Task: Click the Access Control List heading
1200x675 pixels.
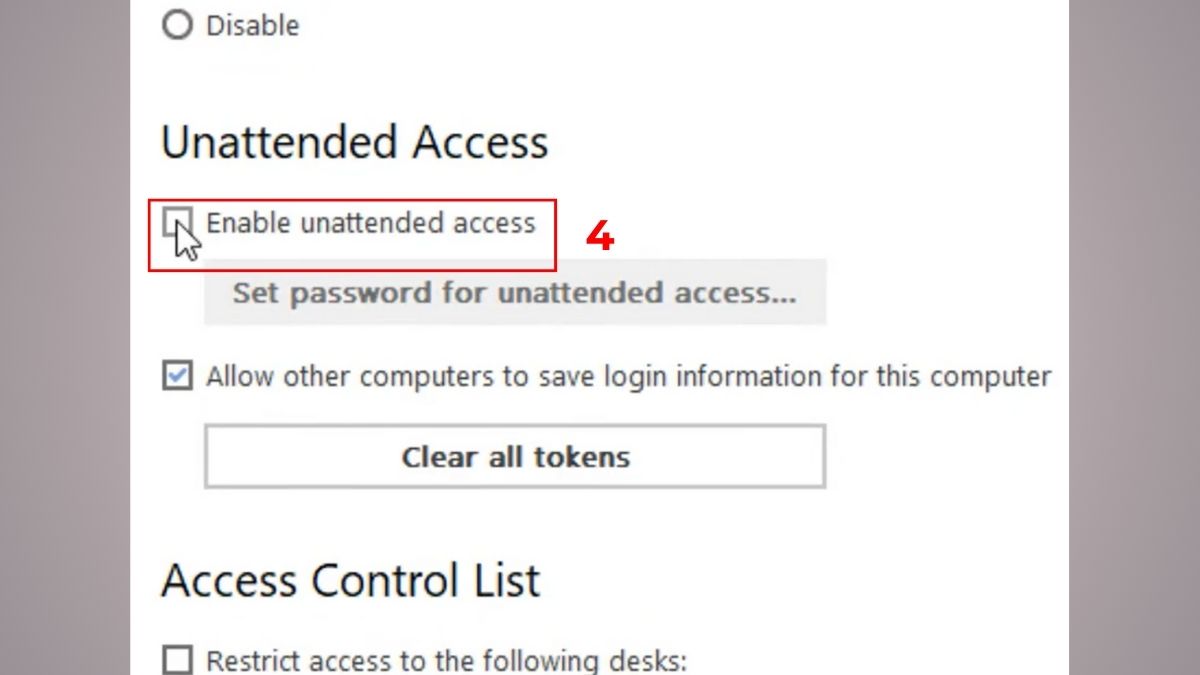Action: coord(350,581)
